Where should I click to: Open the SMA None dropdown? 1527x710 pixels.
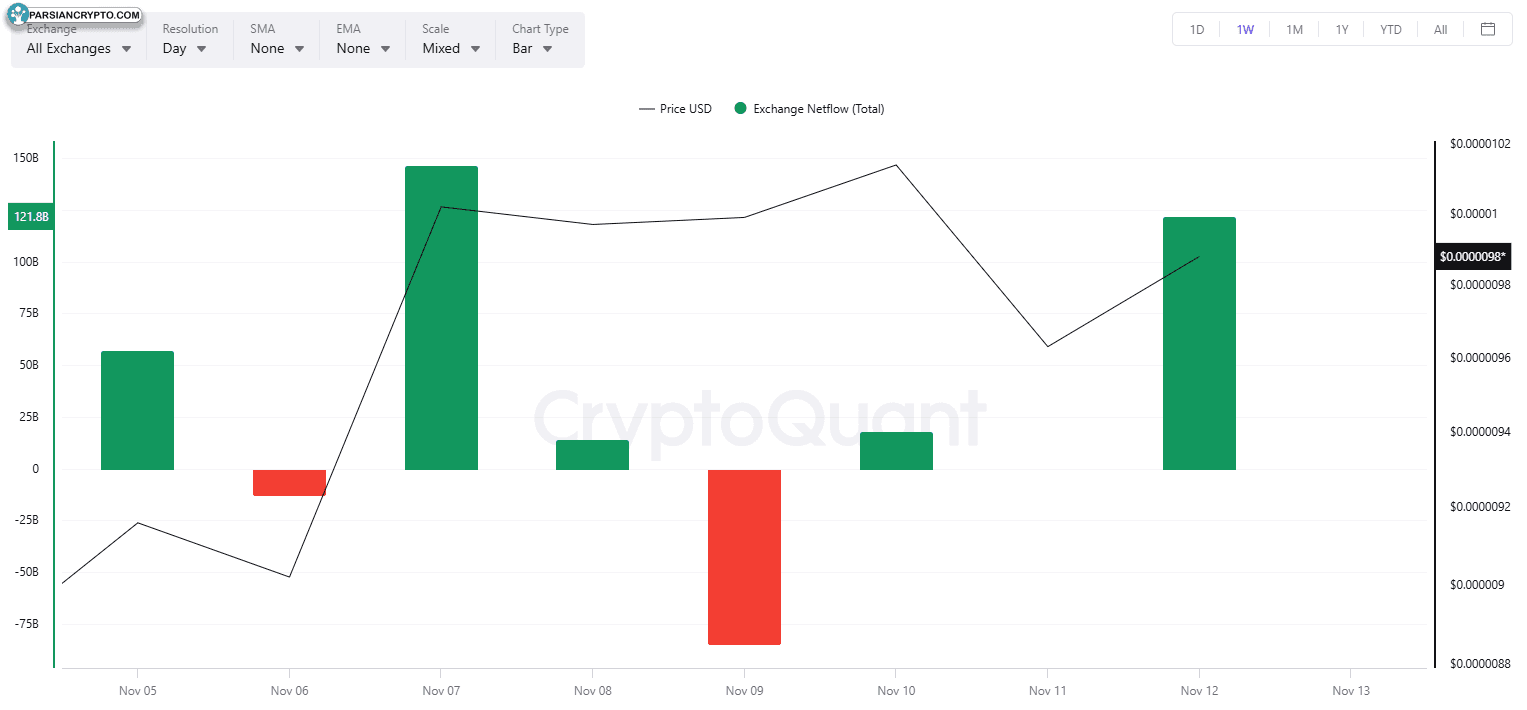tap(277, 48)
